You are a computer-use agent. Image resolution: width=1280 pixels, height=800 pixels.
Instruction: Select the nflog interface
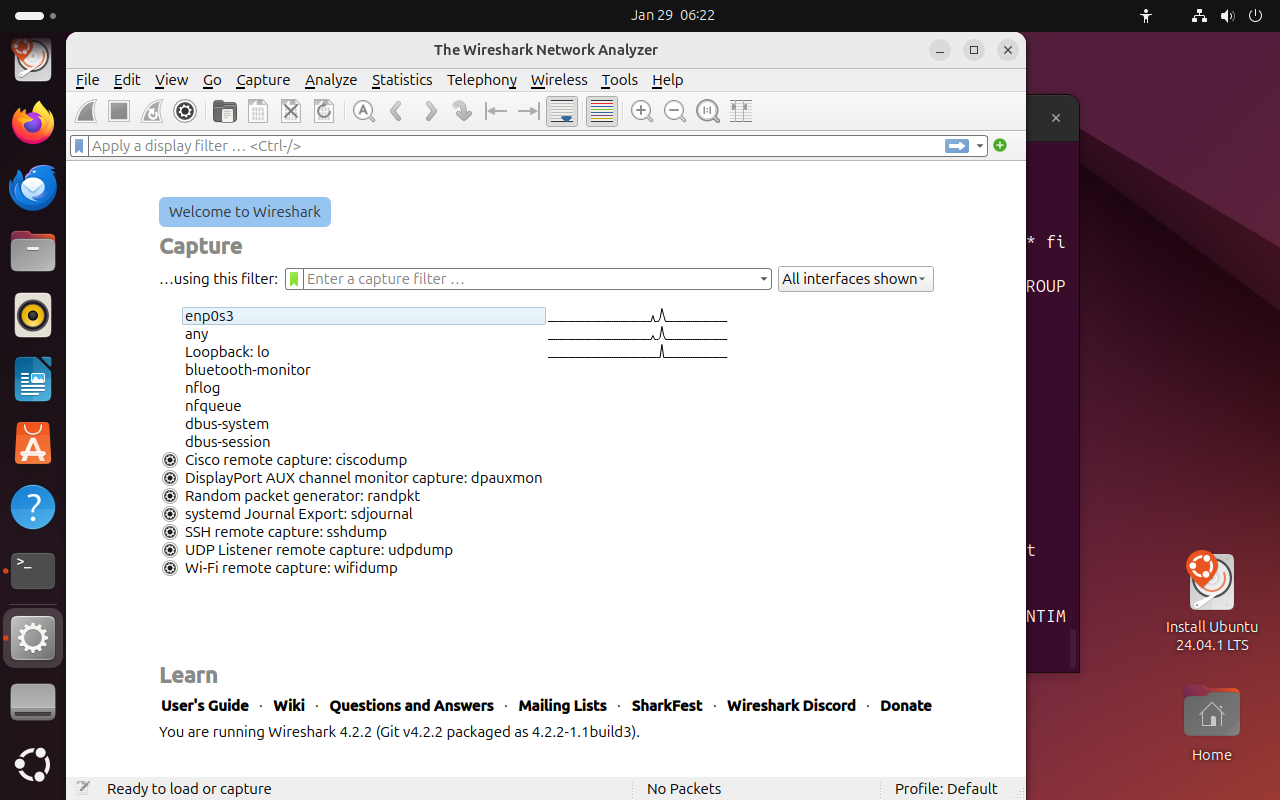[364, 388]
